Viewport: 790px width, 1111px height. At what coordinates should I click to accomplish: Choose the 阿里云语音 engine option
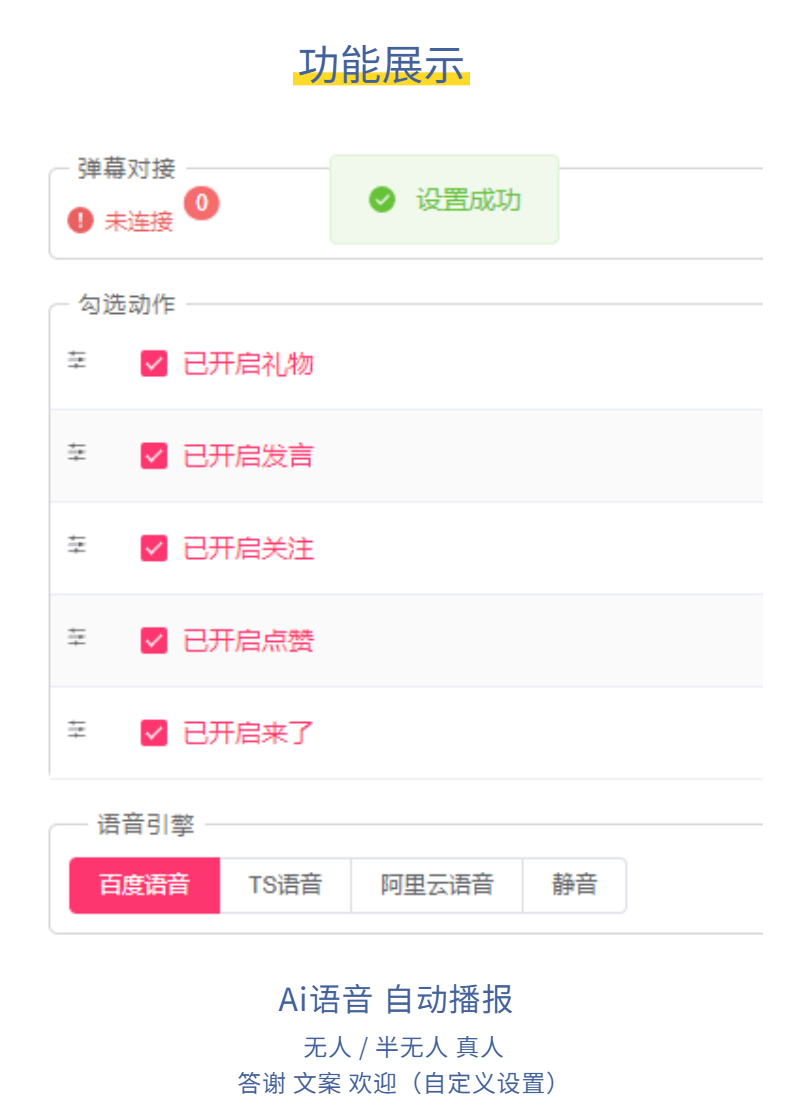click(x=437, y=885)
